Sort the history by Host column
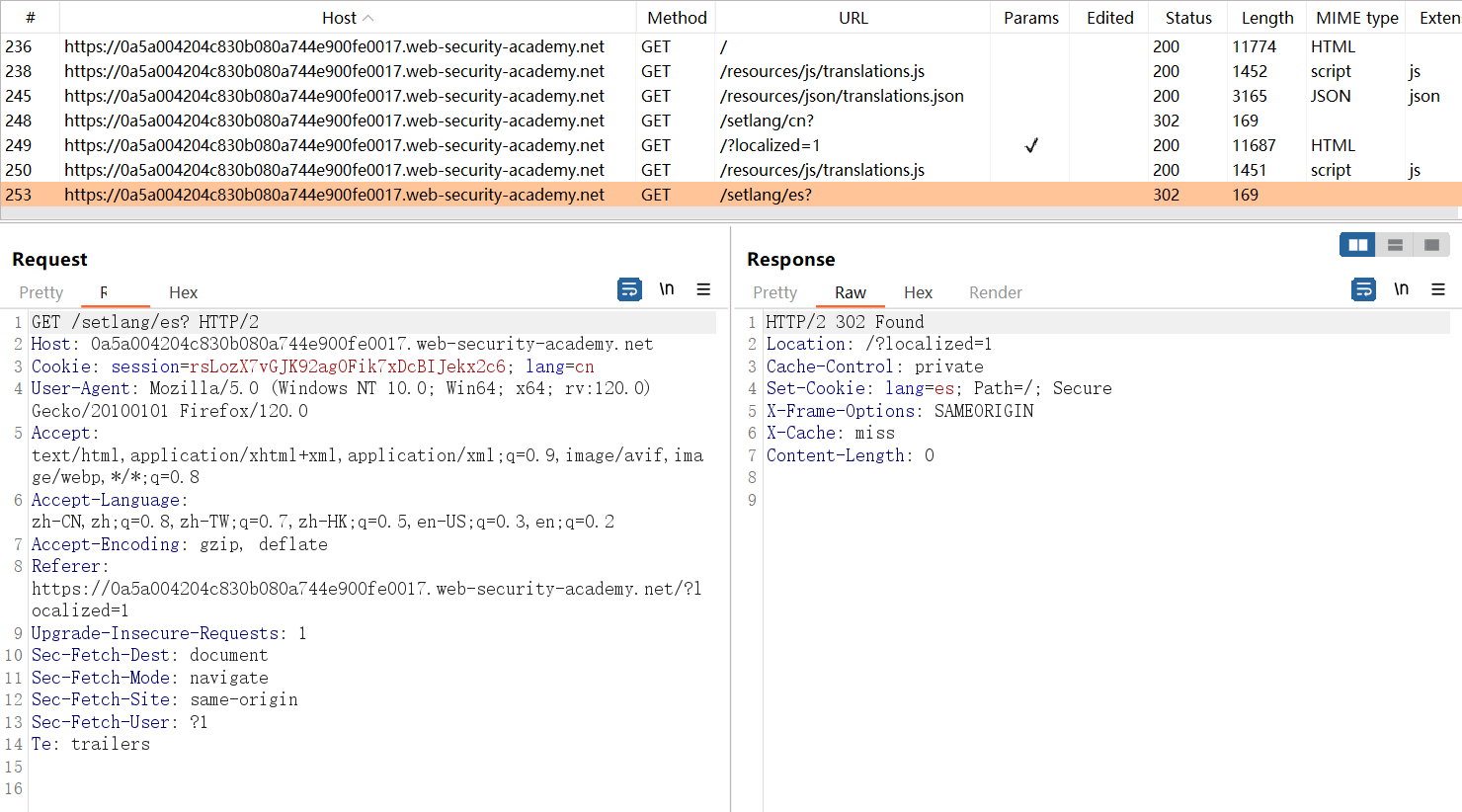 pos(339,18)
